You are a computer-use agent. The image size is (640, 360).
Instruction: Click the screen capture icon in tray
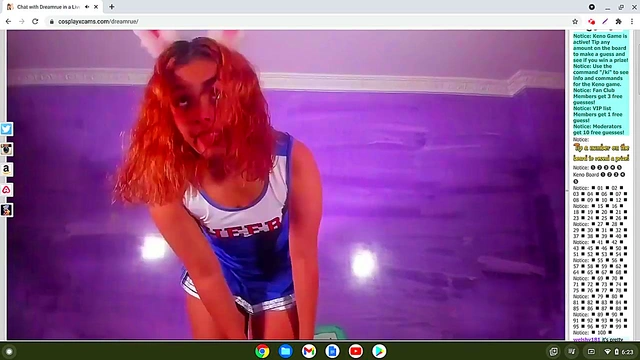pos(553,351)
